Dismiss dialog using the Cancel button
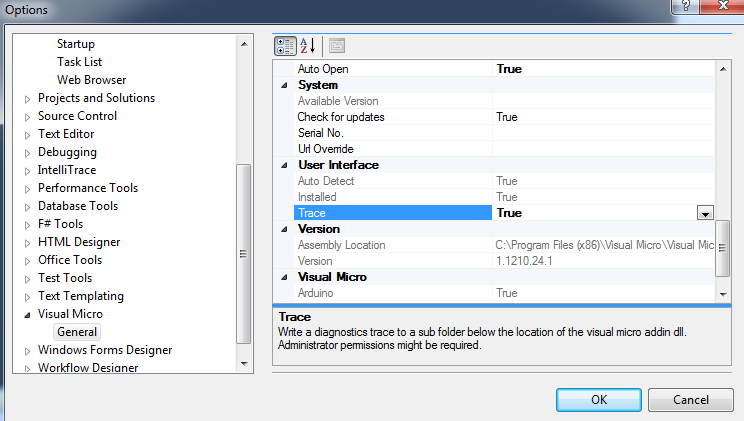Screen dimensions: 744x421 pyautogui.click(x=691, y=400)
